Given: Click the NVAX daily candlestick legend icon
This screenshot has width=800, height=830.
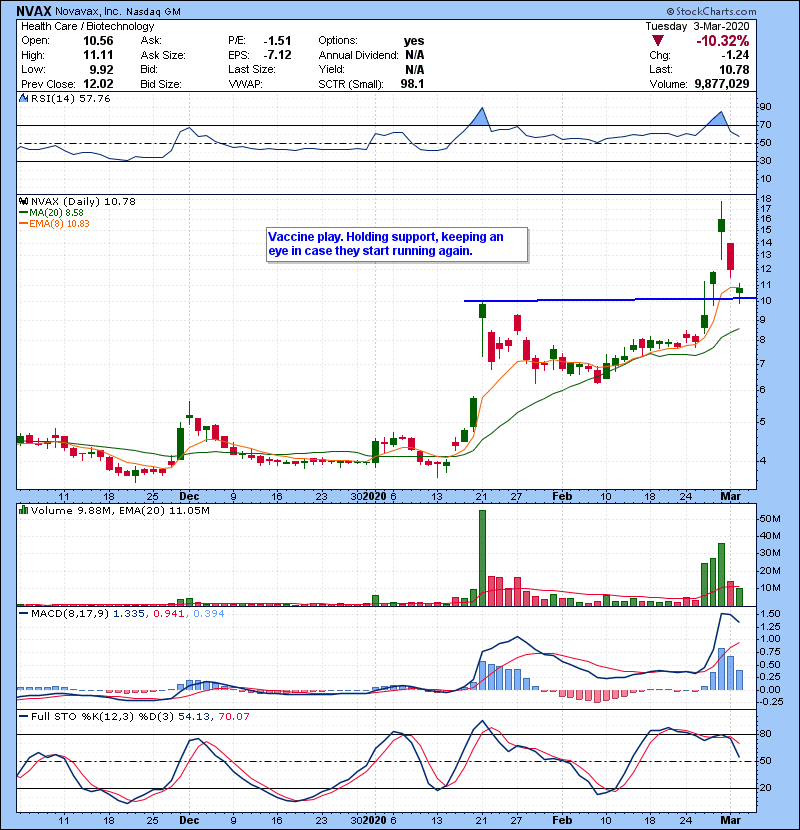Looking at the screenshot, I should tap(23, 201).
